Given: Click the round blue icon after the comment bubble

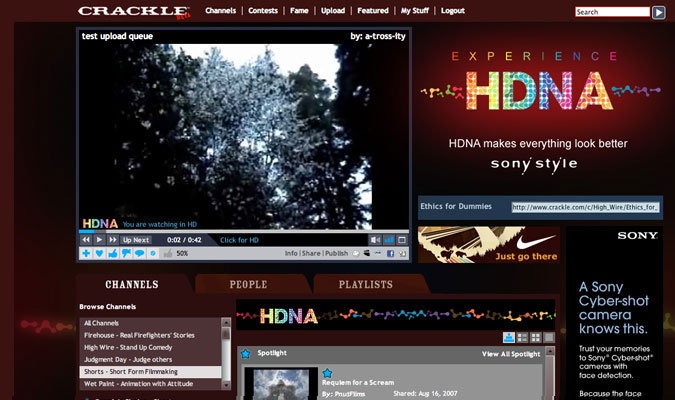Looking at the screenshot, I should pyautogui.click(x=153, y=253).
